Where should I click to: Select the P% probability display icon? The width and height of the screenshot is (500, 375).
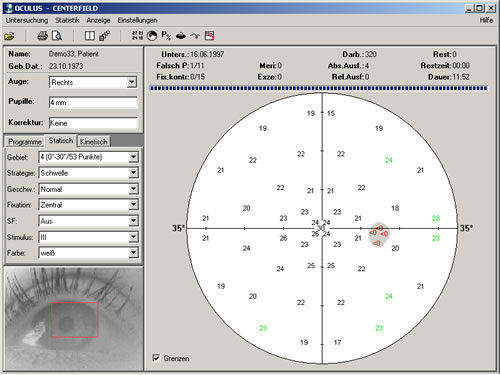tap(166, 35)
